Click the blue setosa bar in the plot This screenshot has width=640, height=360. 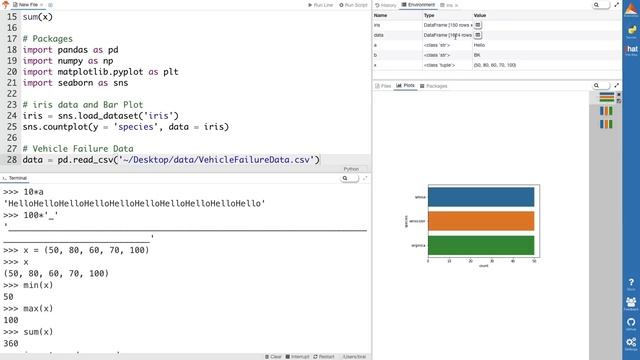(481, 197)
